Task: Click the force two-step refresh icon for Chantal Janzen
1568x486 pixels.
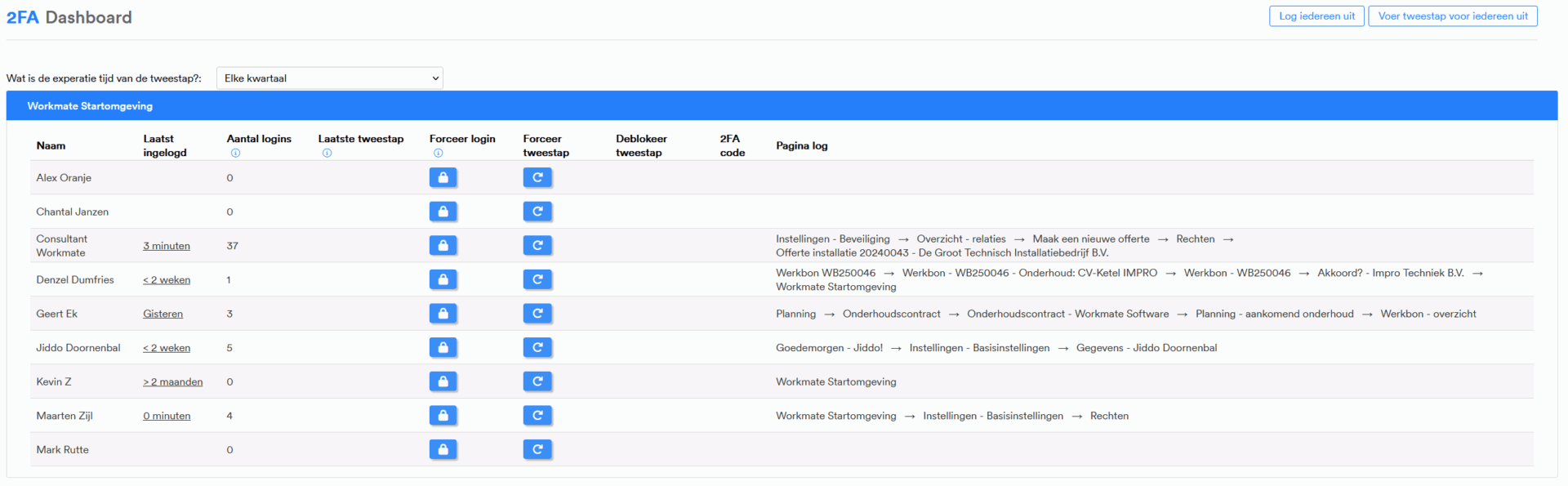Action: tap(537, 212)
